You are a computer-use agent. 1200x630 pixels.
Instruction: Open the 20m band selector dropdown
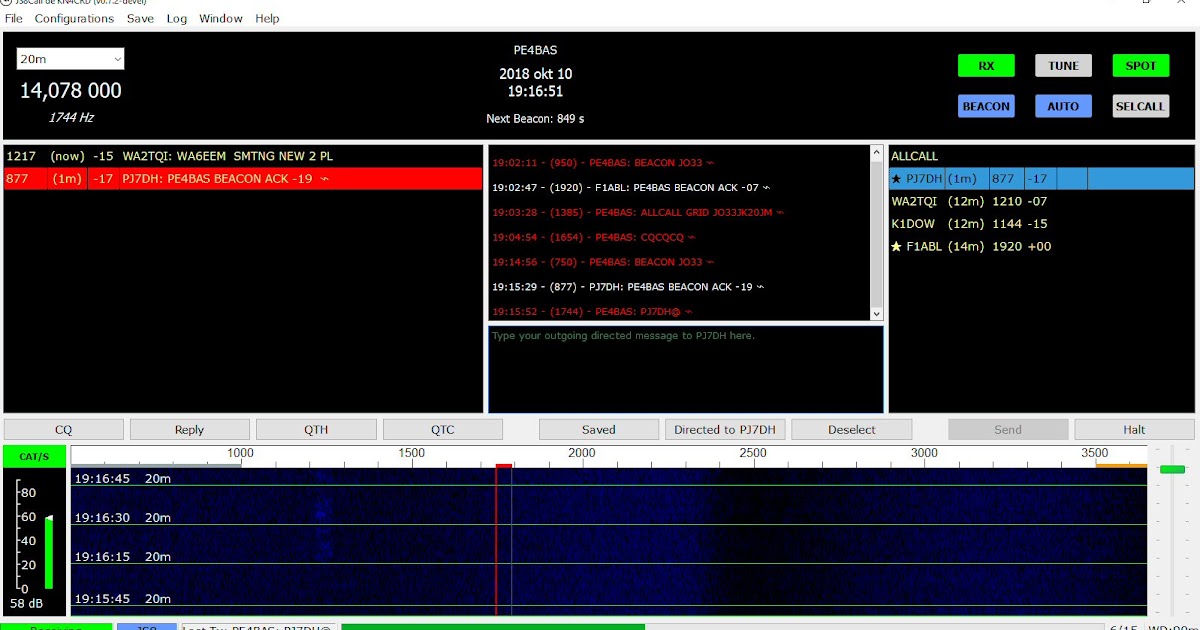(70, 58)
